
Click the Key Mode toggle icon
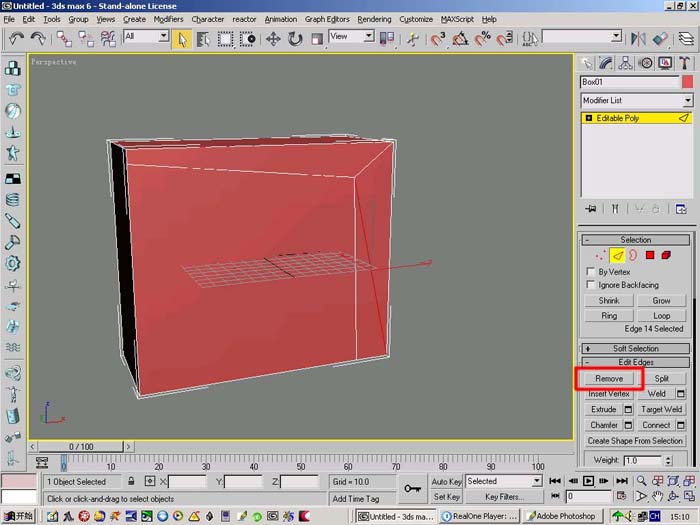[x=555, y=496]
